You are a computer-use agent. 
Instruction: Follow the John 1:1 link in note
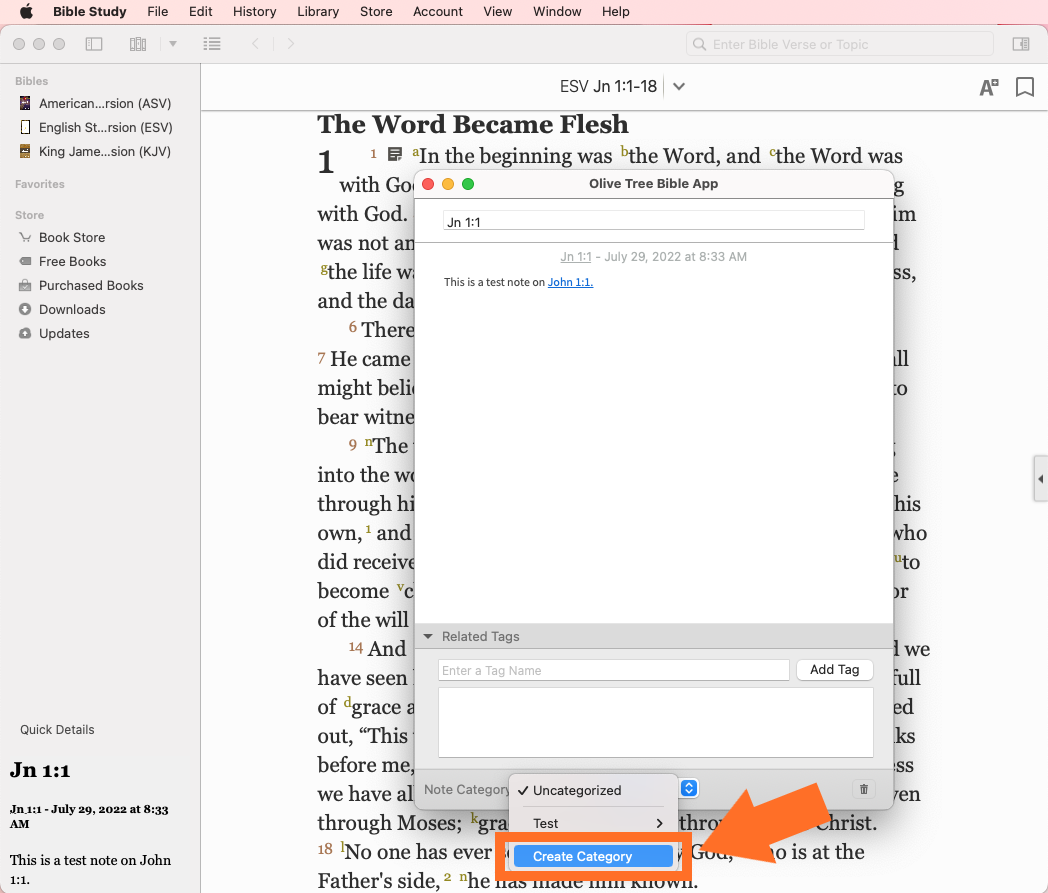click(570, 282)
